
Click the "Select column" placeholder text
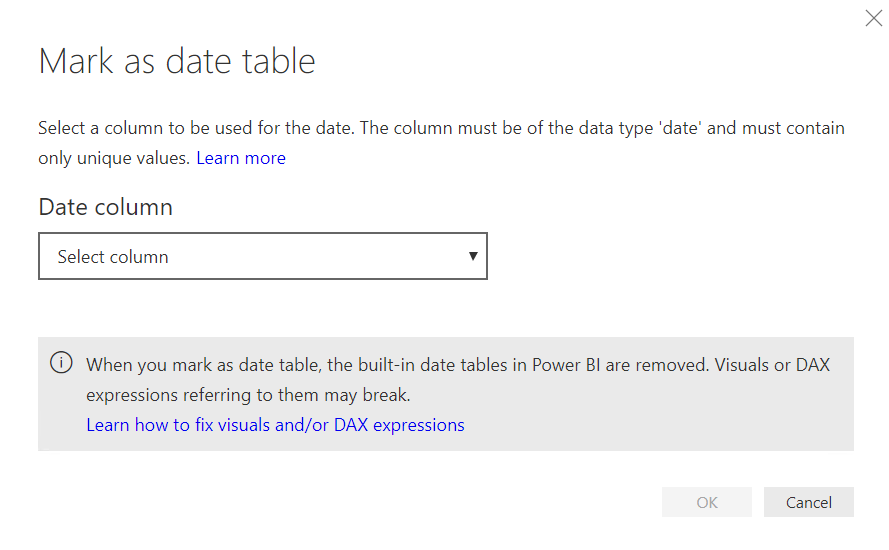113,257
